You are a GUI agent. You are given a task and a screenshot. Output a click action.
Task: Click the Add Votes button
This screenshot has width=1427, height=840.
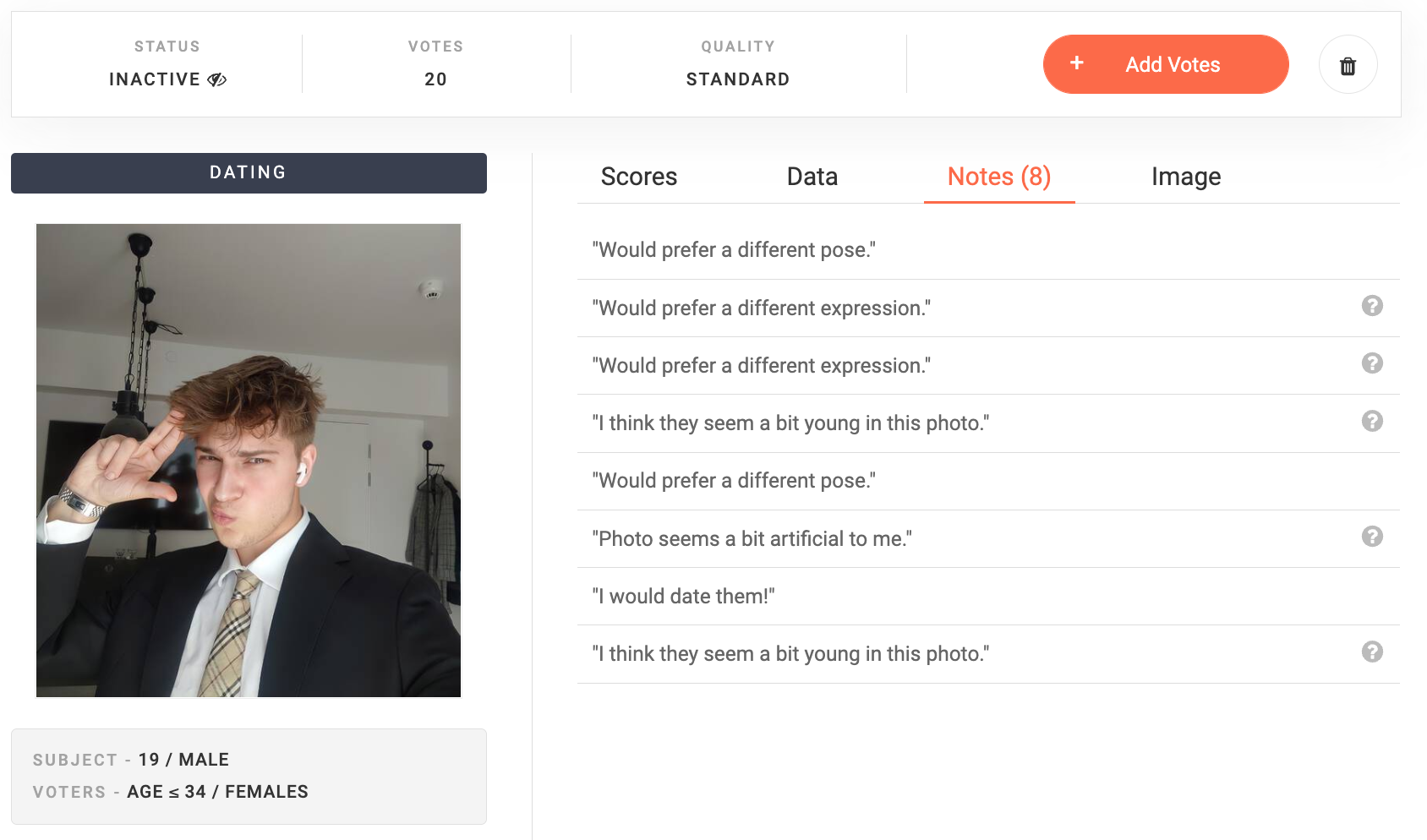pos(1166,64)
